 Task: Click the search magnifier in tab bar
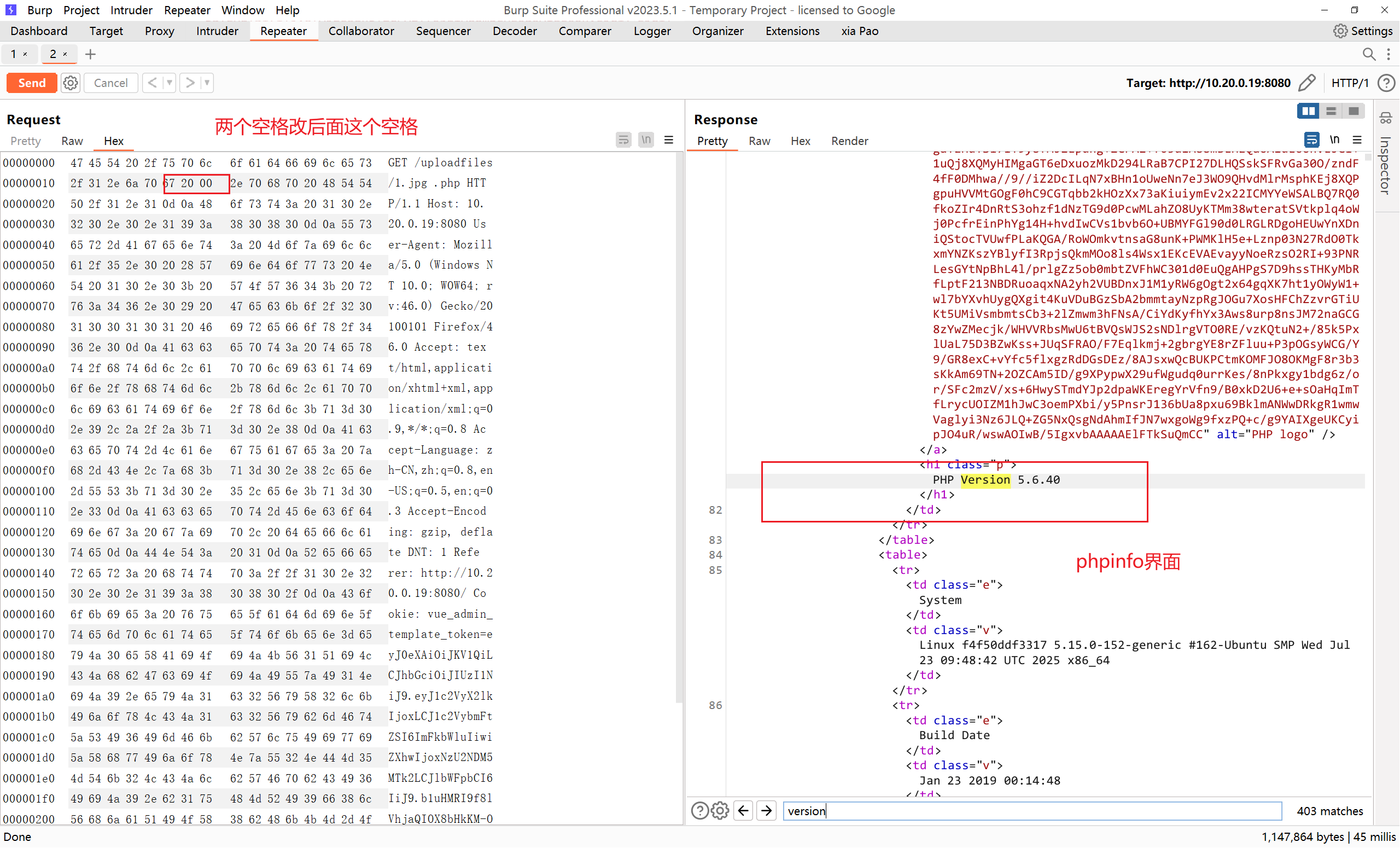click(x=1369, y=54)
